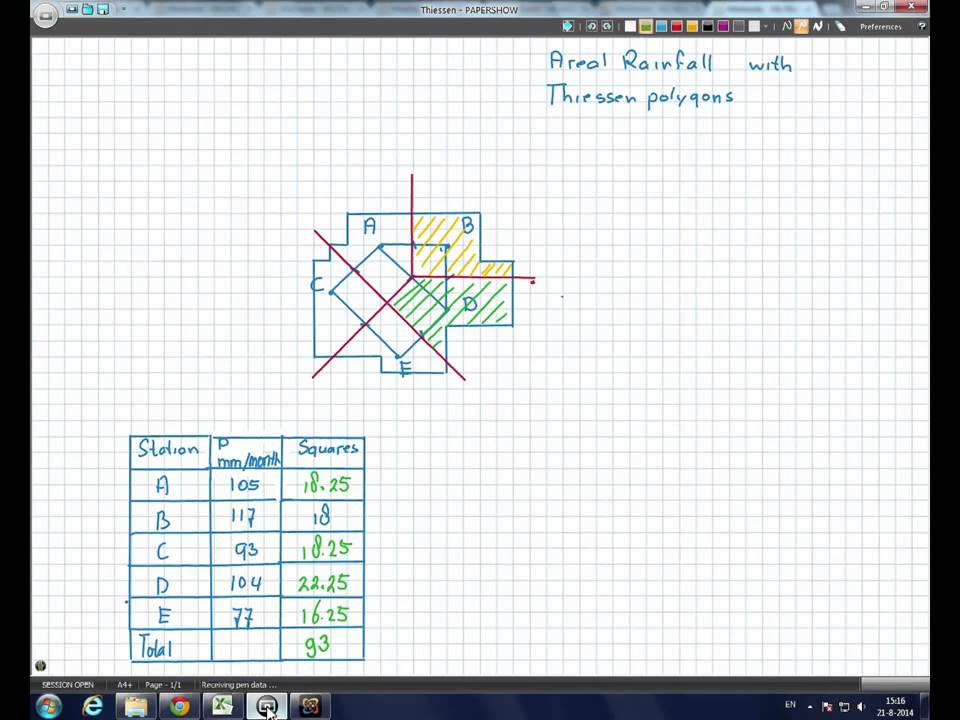Click the small round icon at the page's bottom-left corner
Screen dimensions: 960x720
click(40, 666)
